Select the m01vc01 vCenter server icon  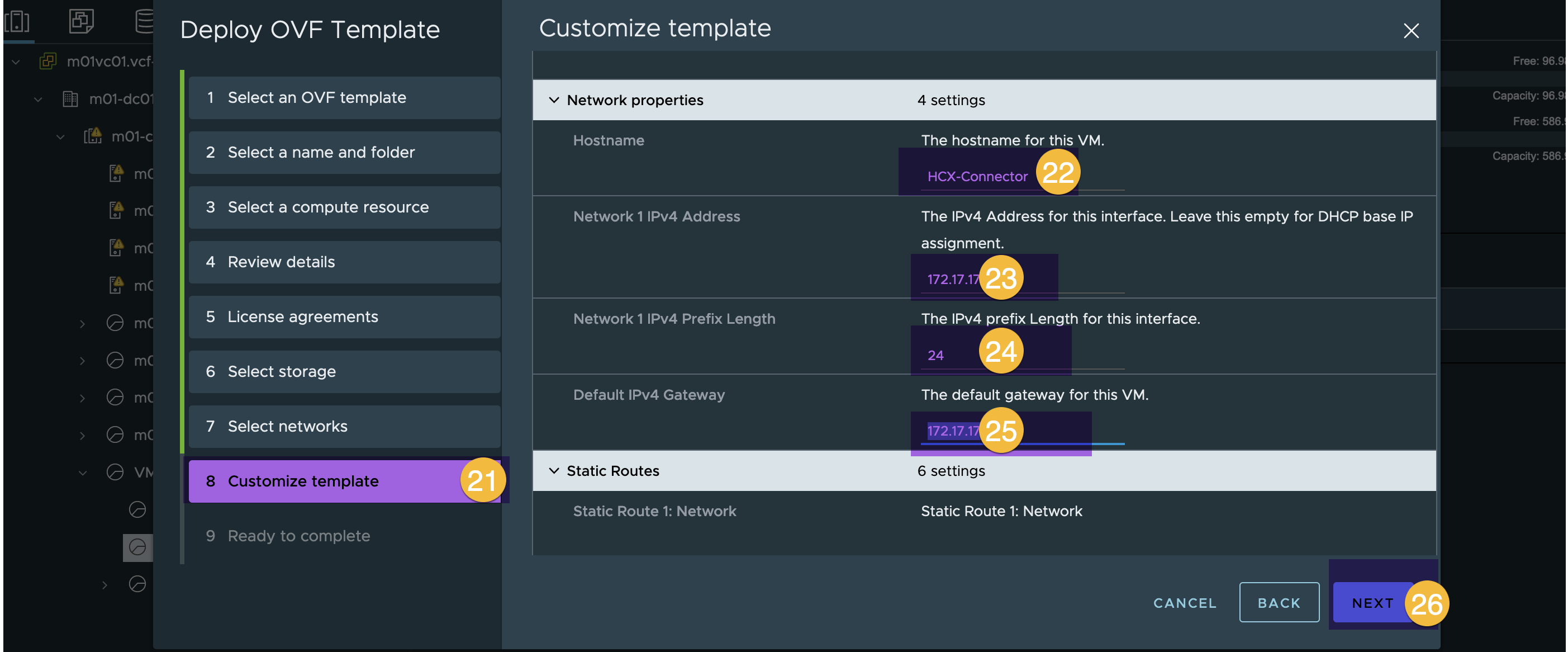(x=48, y=61)
